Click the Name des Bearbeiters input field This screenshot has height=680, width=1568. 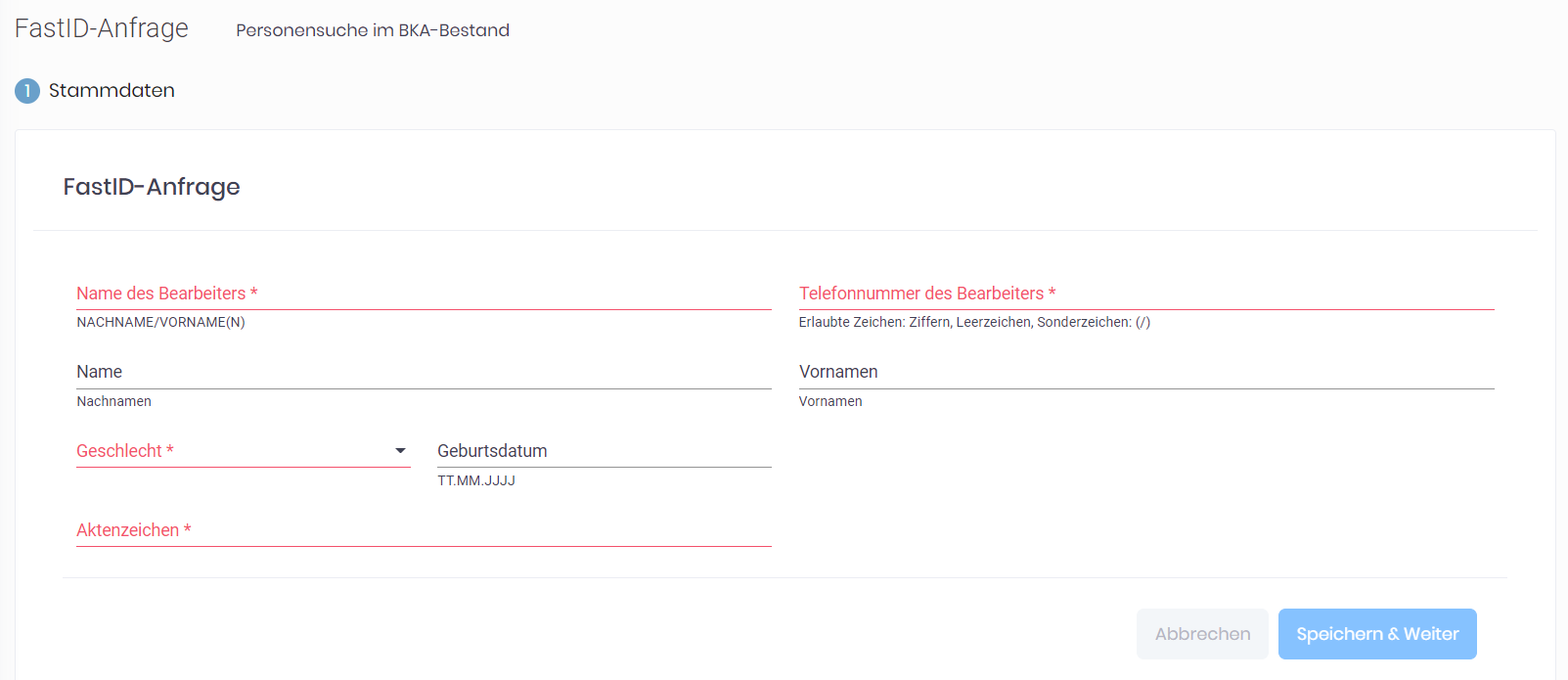pyautogui.click(x=424, y=294)
